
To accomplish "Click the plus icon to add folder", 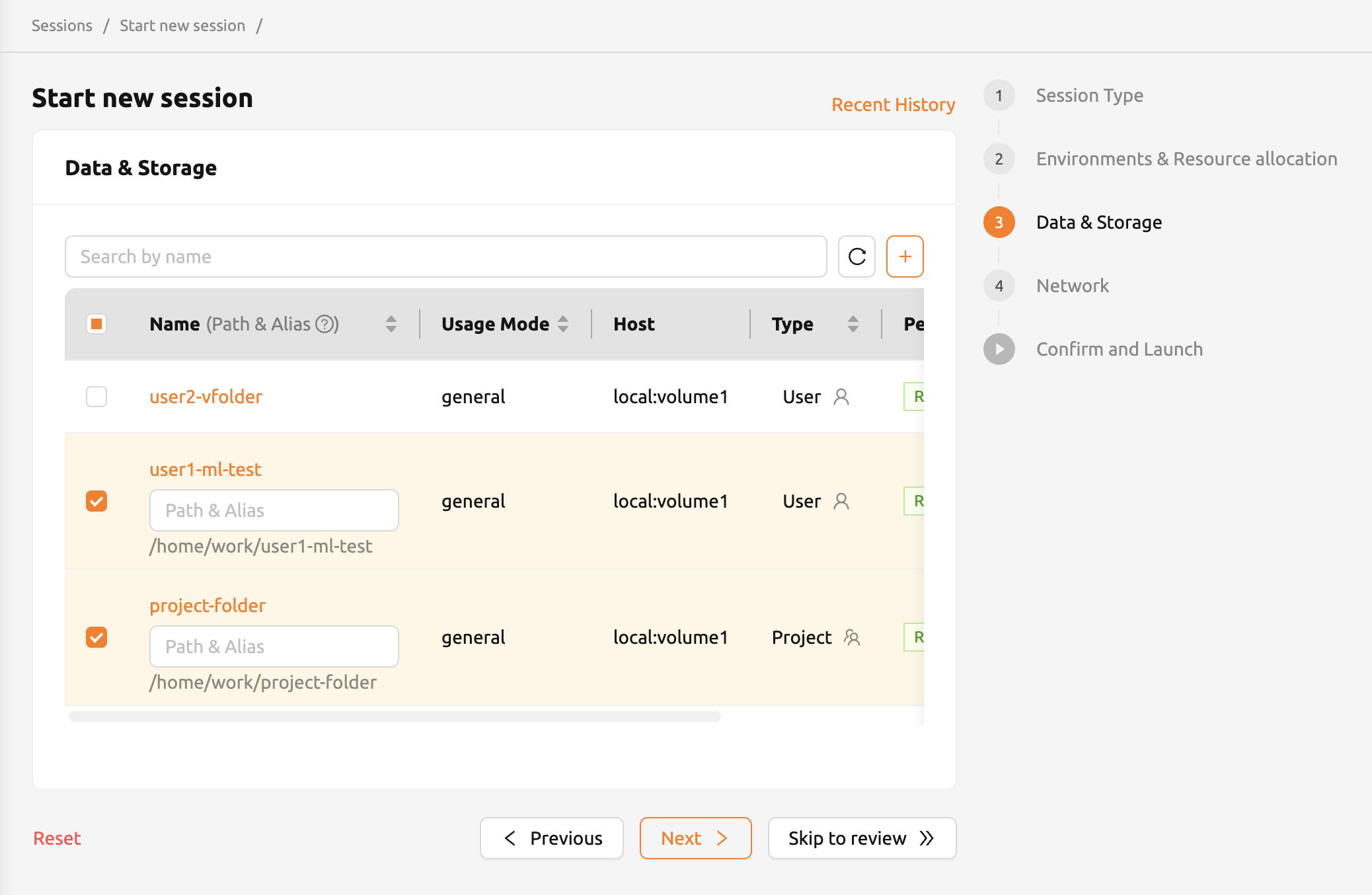I will click(x=905, y=256).
